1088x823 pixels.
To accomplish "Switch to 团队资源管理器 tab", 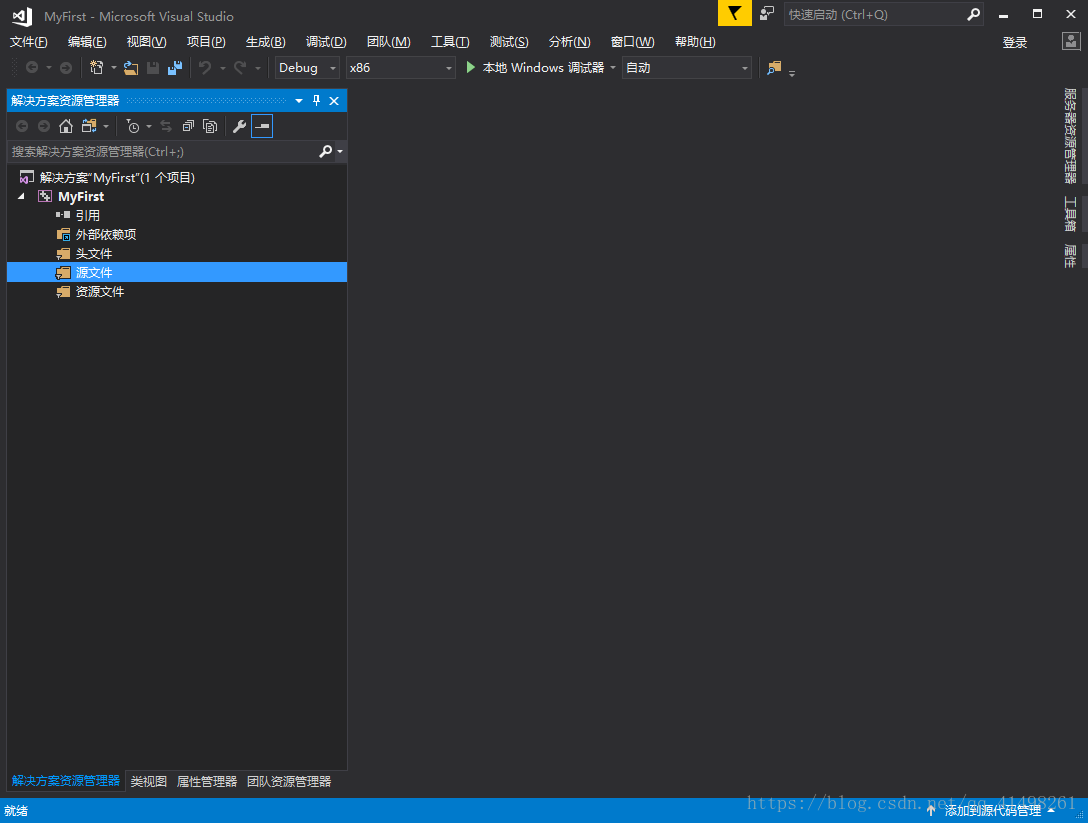I will coord(289,781).
